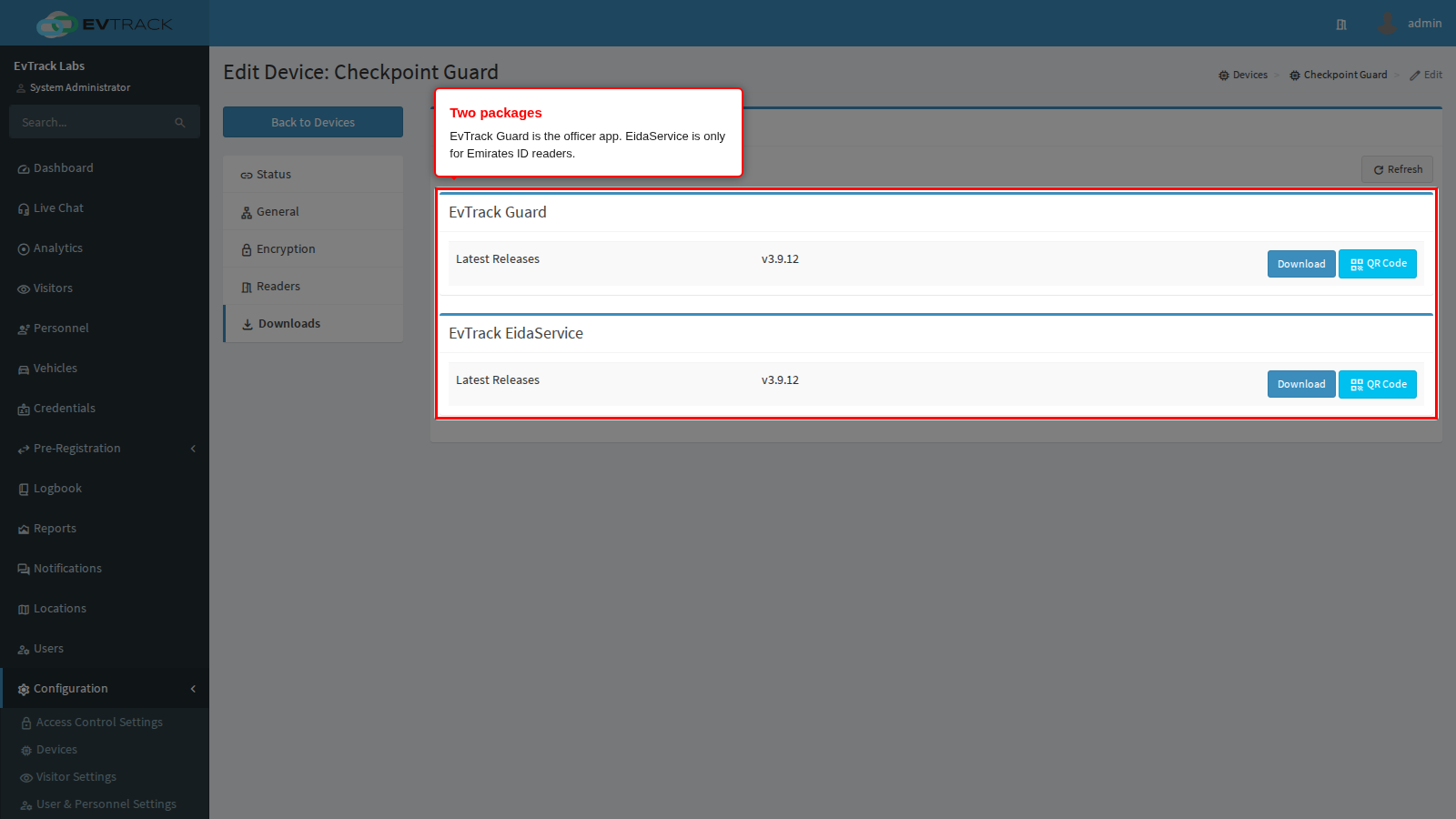Click the admin username label
The height and width of the screenshot is (819, 1456).
(1424, 24)
